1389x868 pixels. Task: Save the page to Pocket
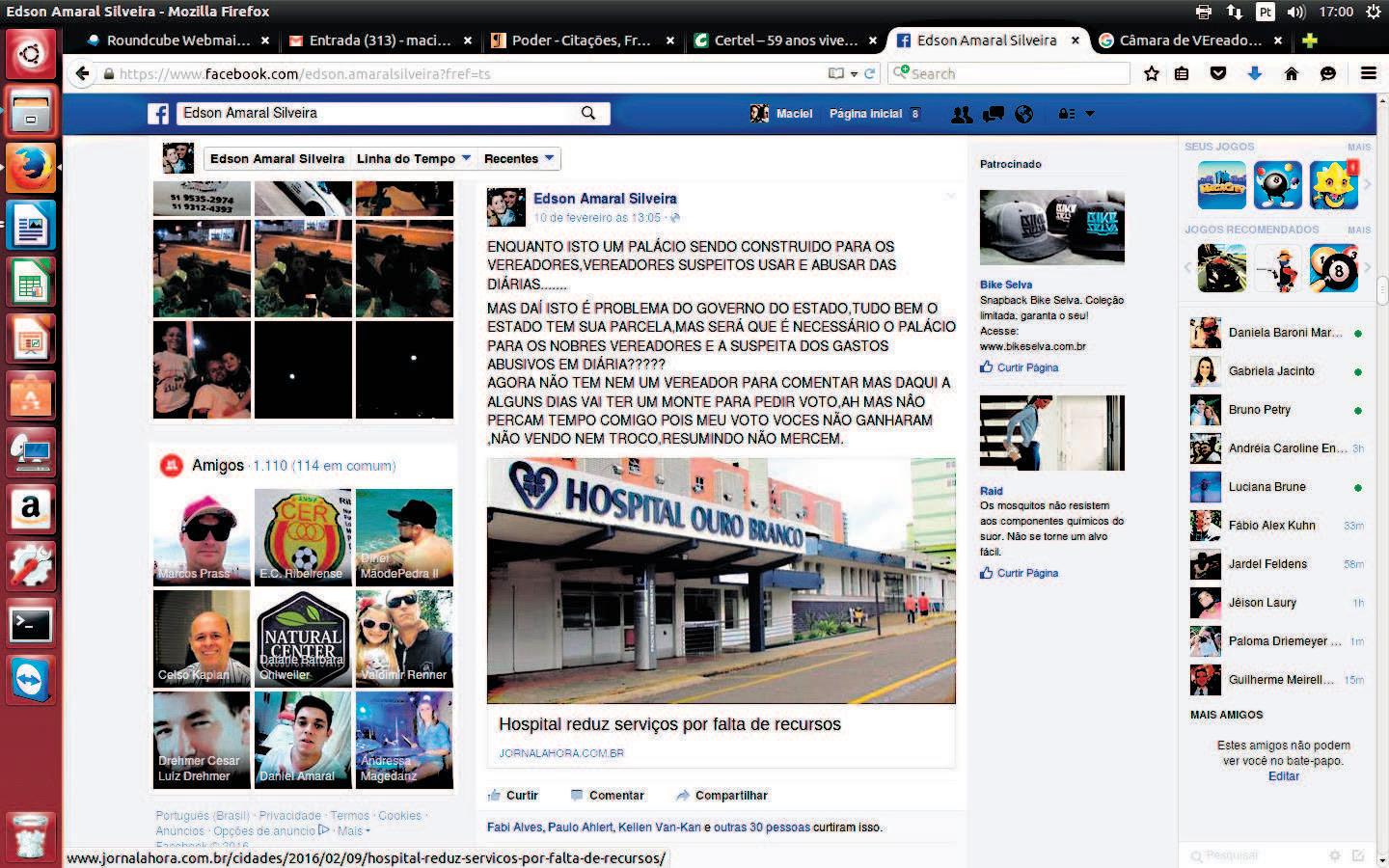pyautogui.click(x=1218, y=73)
